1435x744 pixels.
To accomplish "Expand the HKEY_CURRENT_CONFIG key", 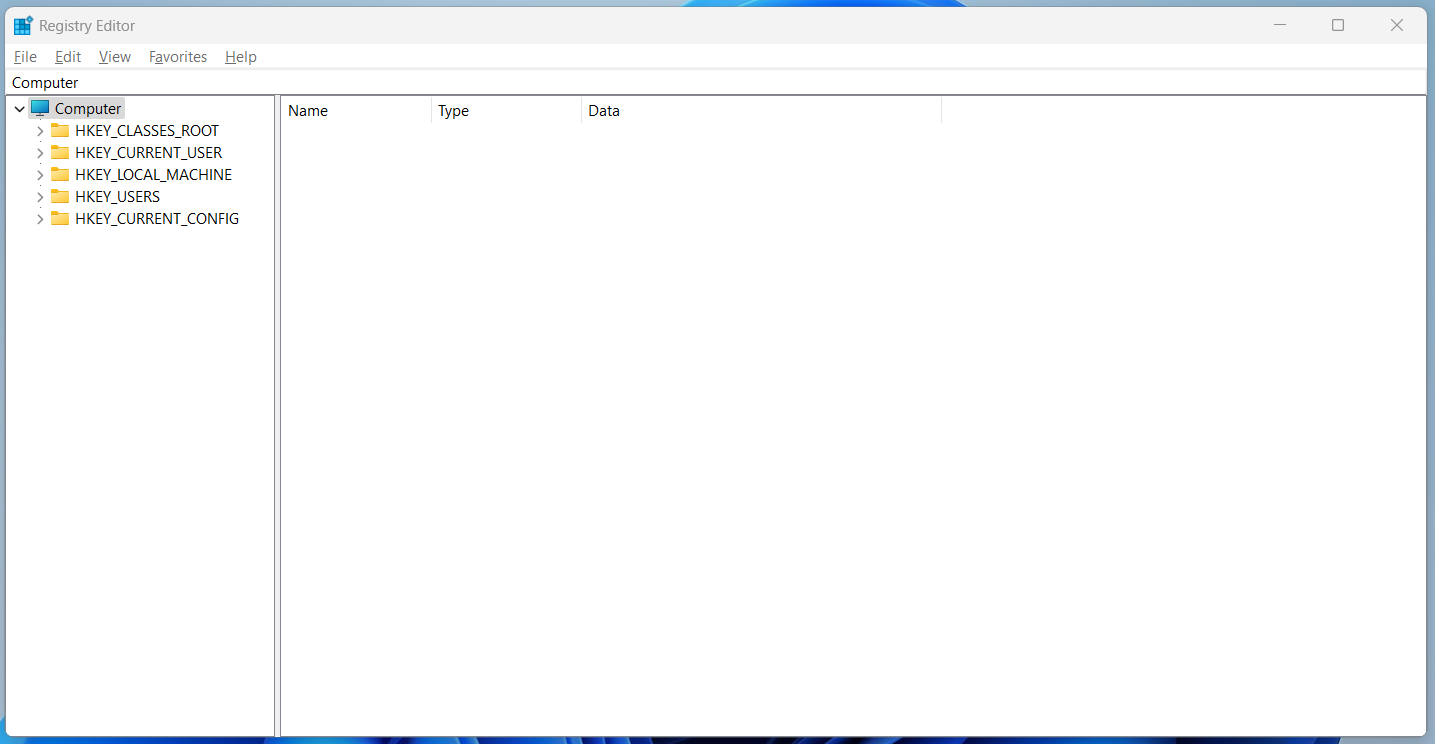I will pos(40,219).
